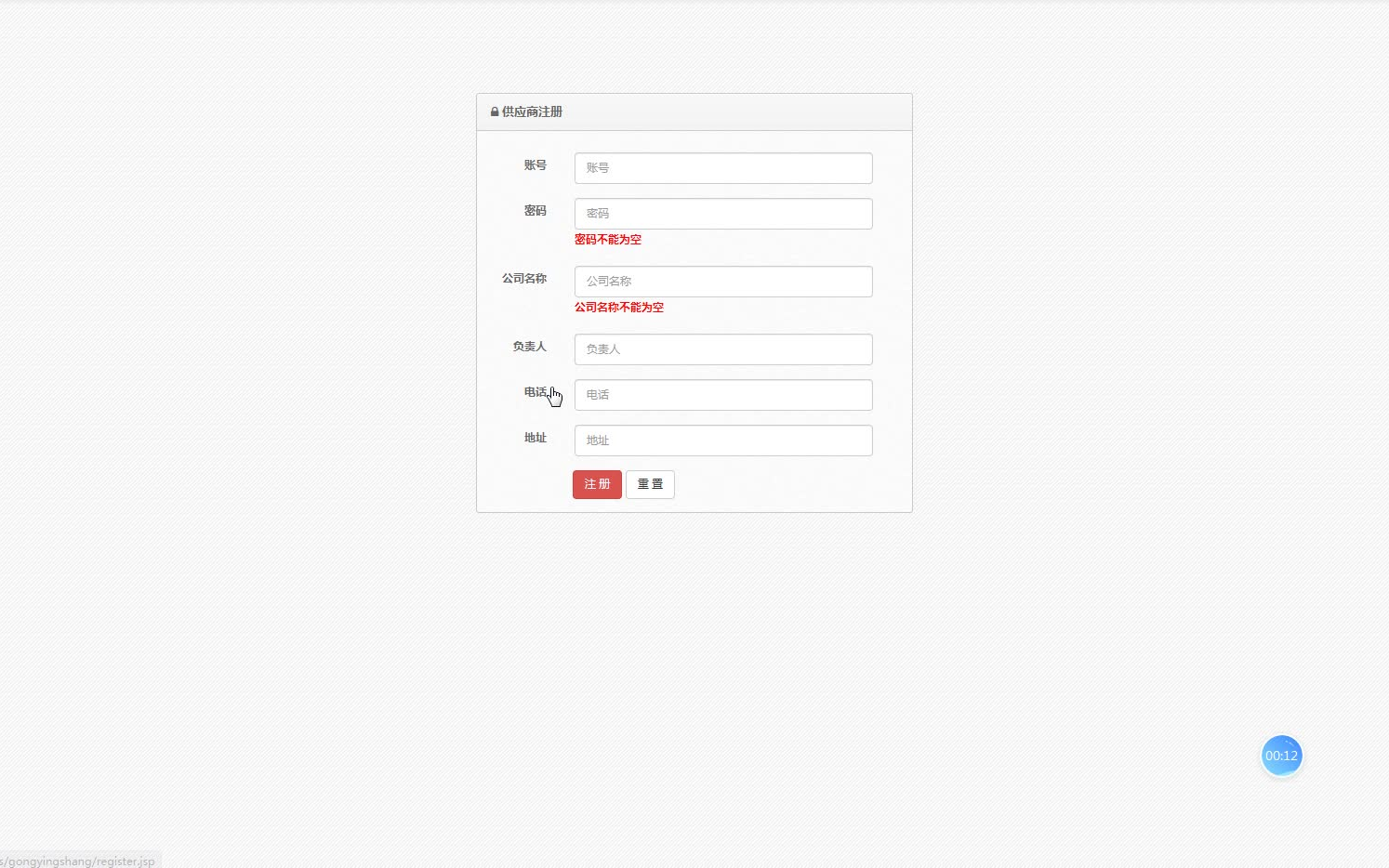Click the 账号 field label

(x=536, y=165)
